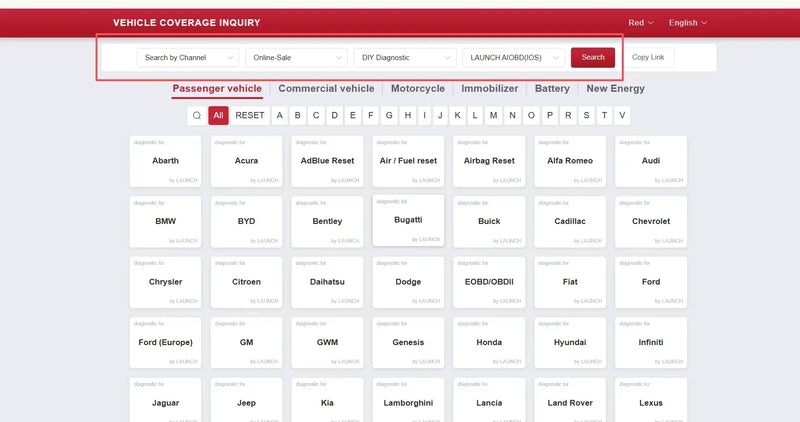
Task: Open the Immobilizer tab
Action: coord(490,88)
